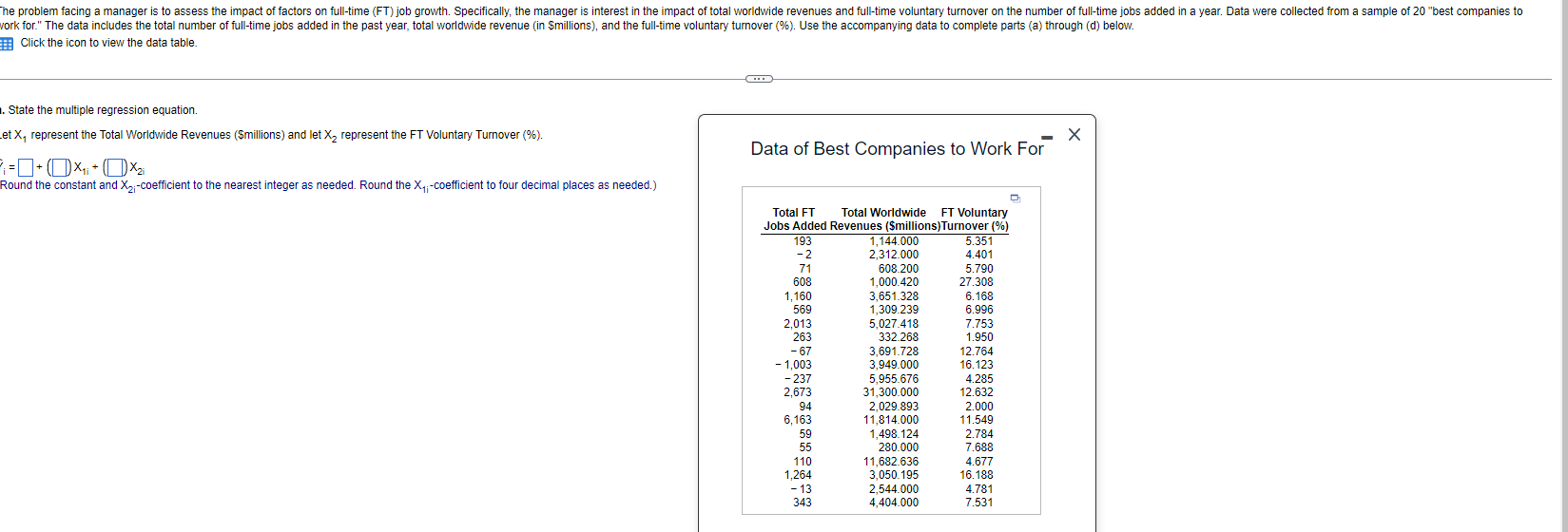Select the jobs added value 193
The image size is (1568, 532).
[803, 241]
